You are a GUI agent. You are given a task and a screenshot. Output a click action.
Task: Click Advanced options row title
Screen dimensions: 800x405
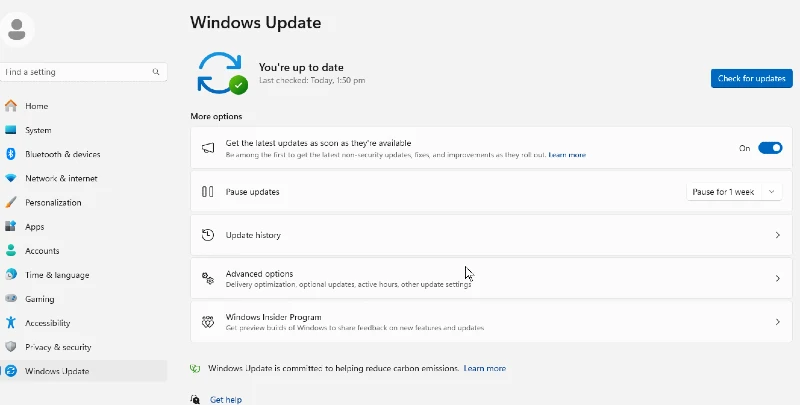pyautogui.click(x=259, y=274)
